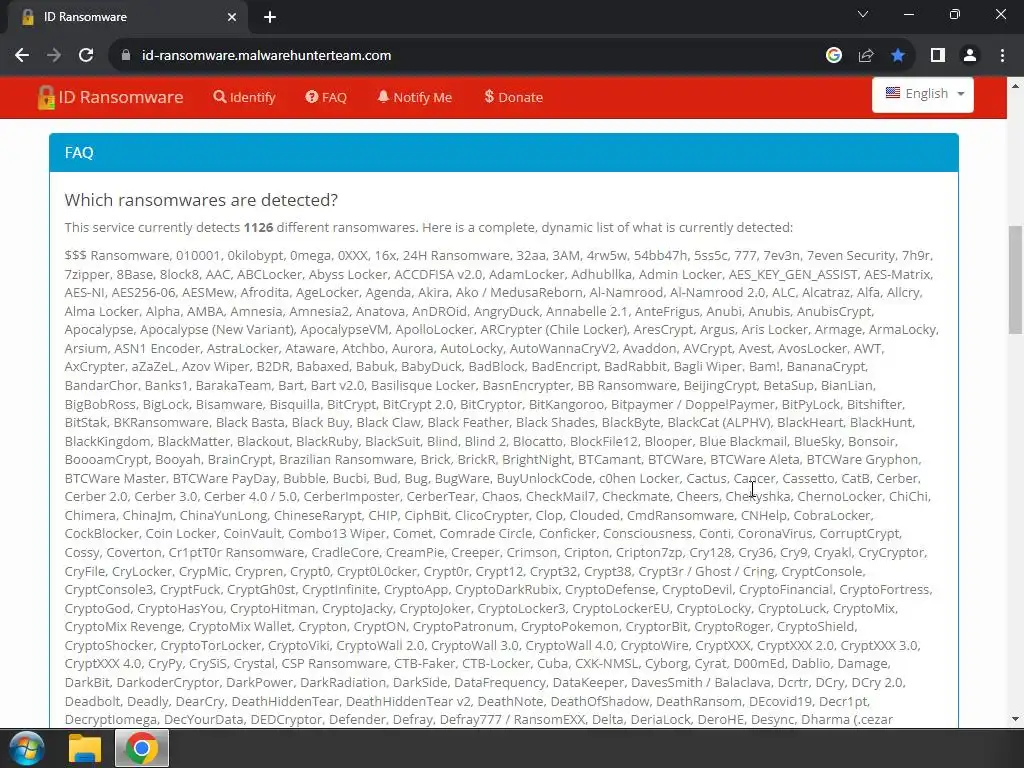The height and width of the screenshot is (768, 1024).
Task: Click the '$$$ Ransomware' entry text
Action: point(118,255)
